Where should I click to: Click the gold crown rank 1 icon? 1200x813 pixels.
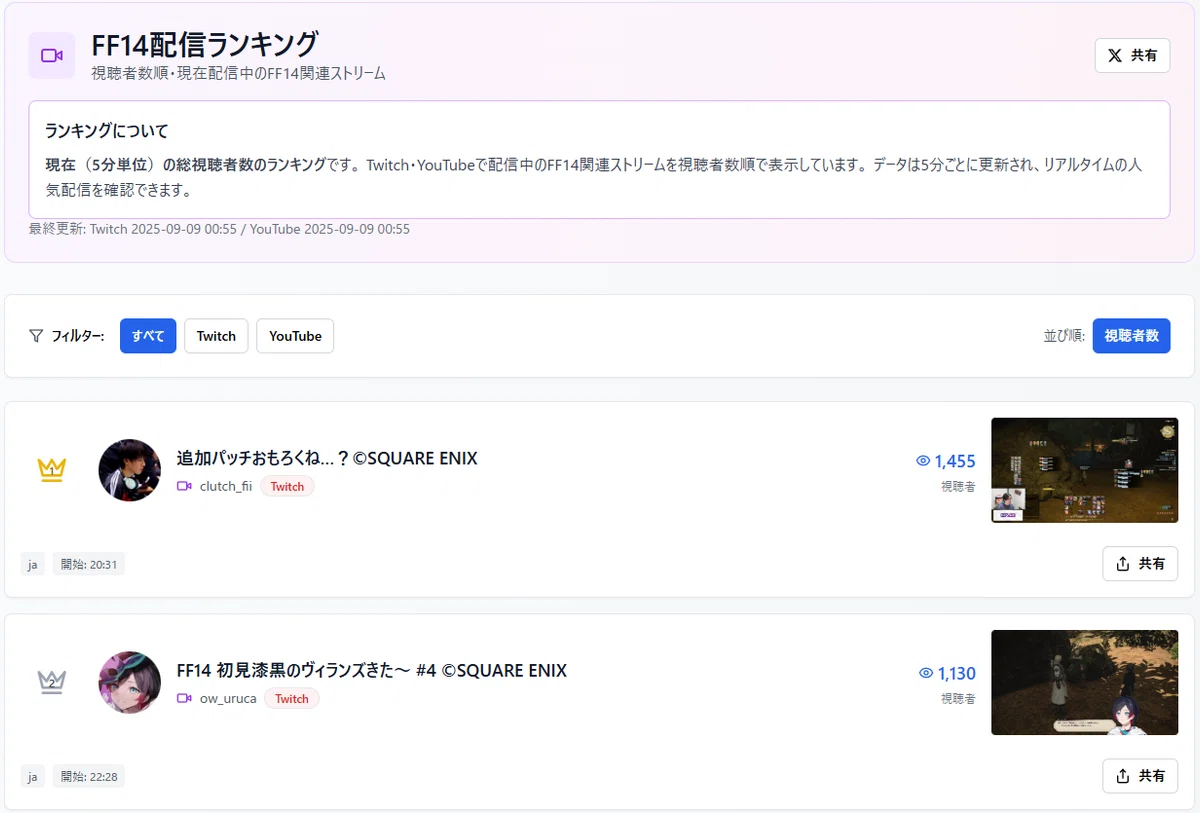(x=51, y=469)
